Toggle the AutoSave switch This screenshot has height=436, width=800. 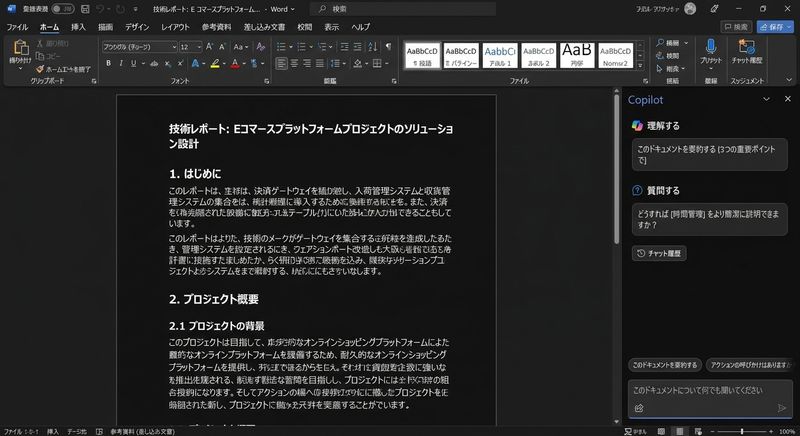tap(63, 9)
